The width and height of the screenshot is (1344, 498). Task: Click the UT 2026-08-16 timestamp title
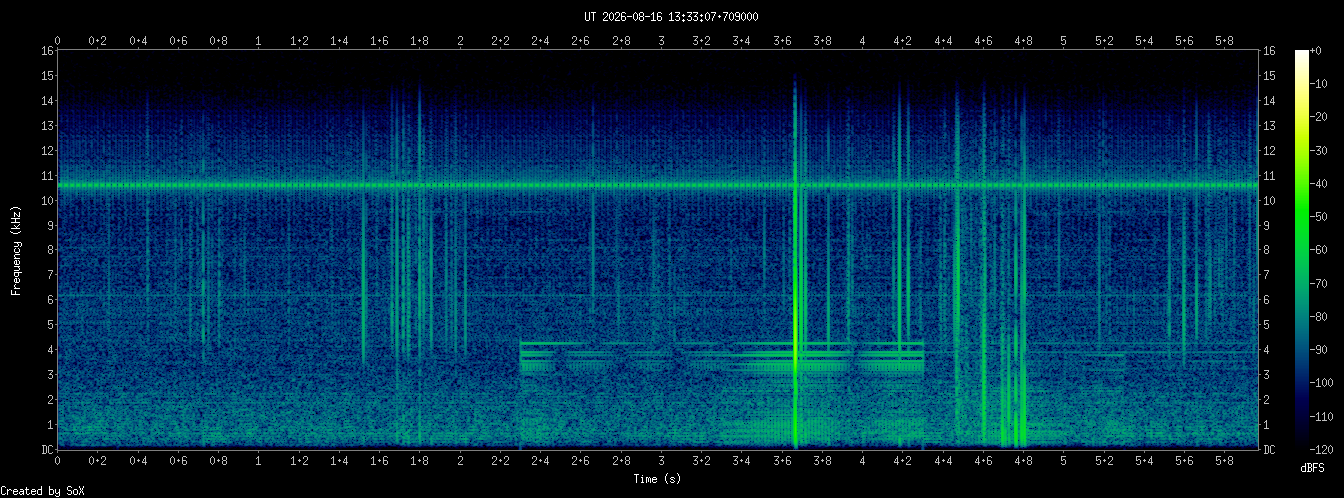coord(671,17)
